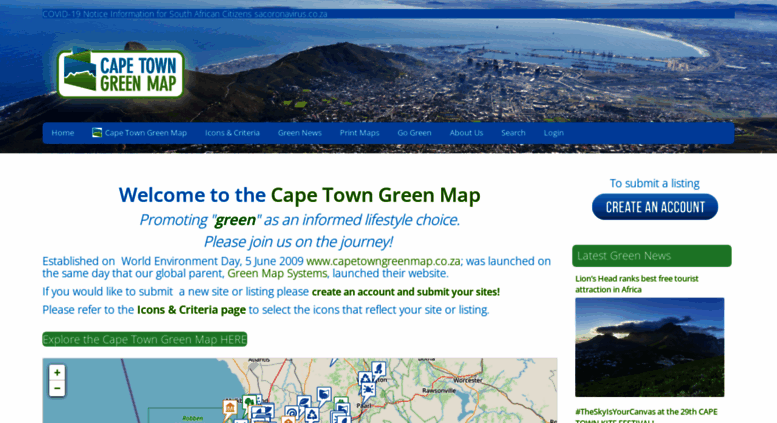Go to the Home page
This screenshot has width=777, height=423.
click(x=62, y=133)
